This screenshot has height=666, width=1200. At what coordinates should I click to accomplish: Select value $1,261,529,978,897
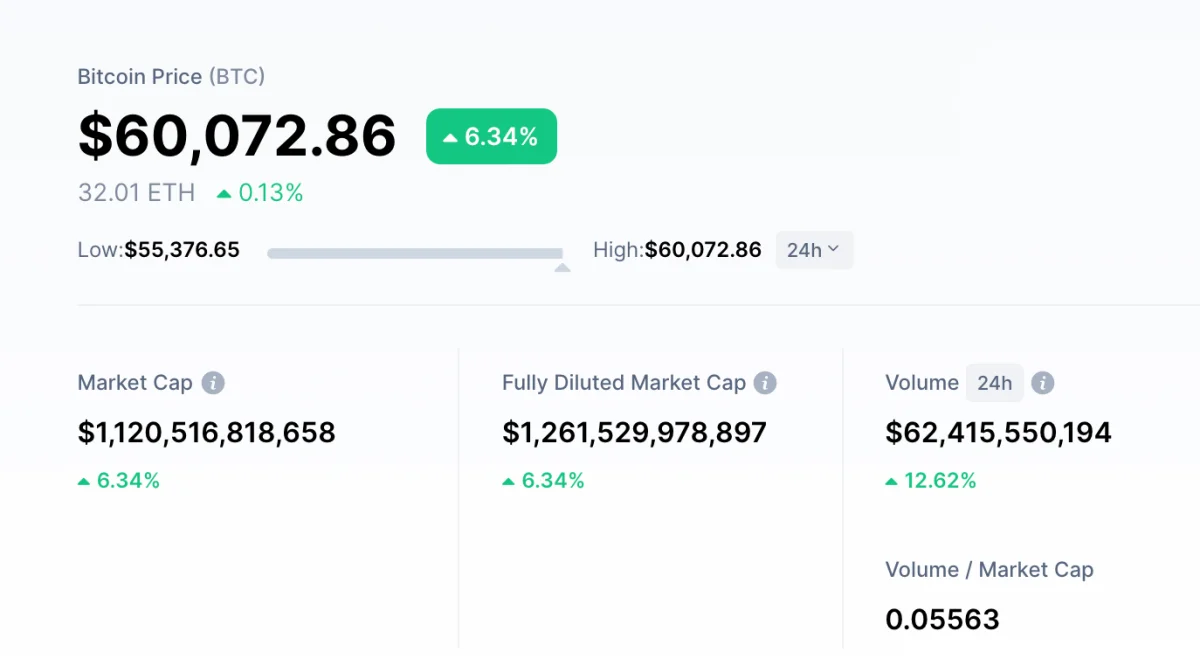[634, 433]
